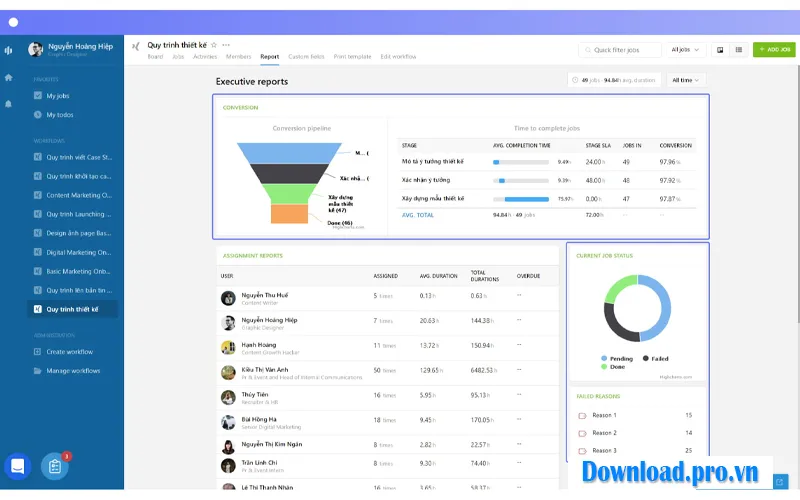Open the All jobs dropdown
The image size is (800, 500).
click(685, 49)
